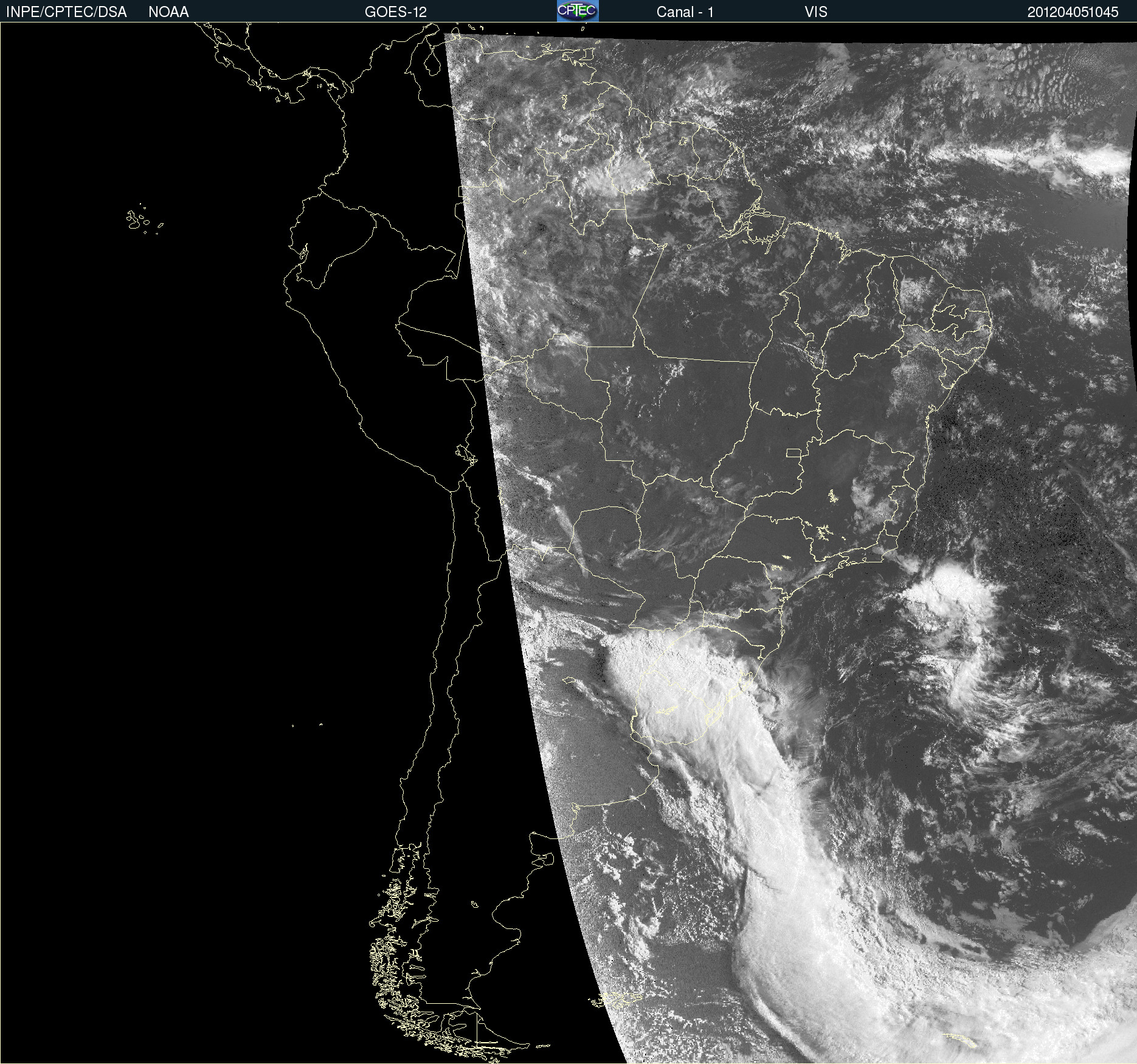The image size is (1137, 1064).
Task: Click the INPE/CPTEC/DSA header text
Action: (x=66, y=12)
